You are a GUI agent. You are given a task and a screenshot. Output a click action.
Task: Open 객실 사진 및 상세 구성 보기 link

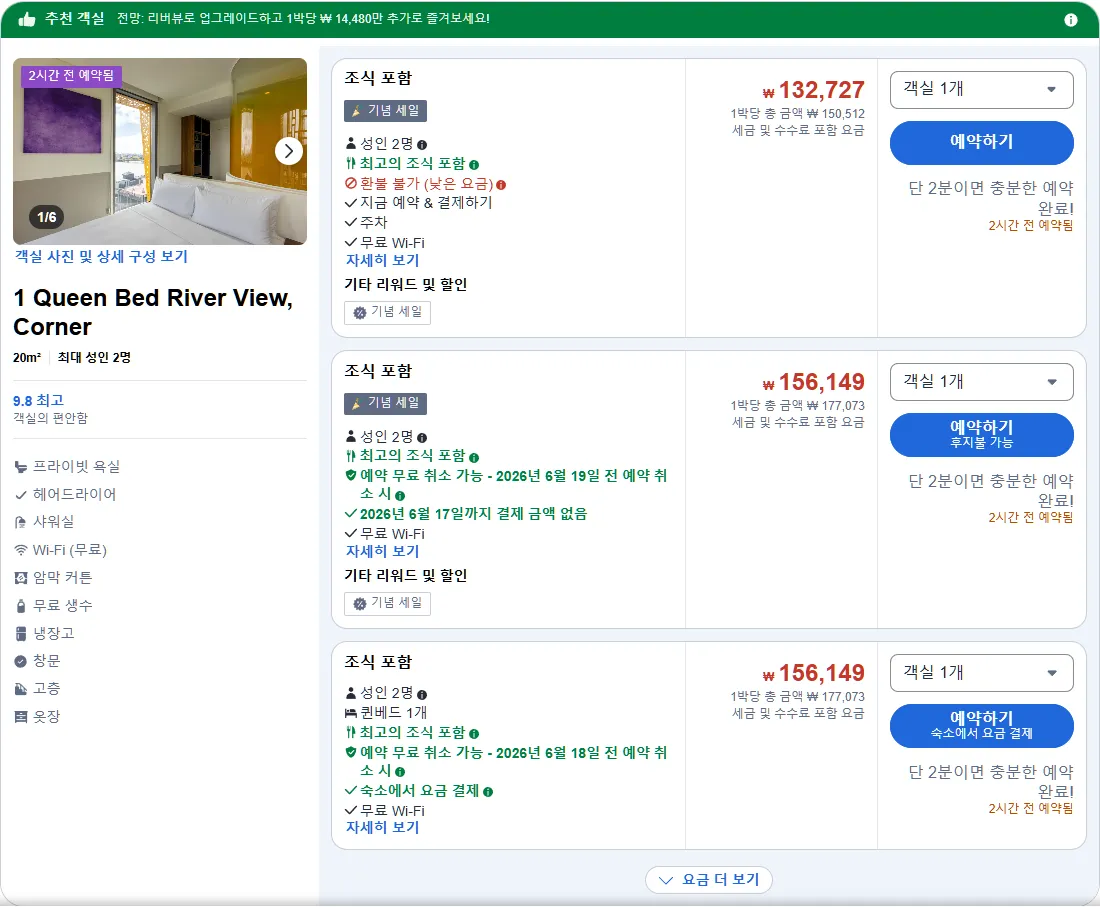click(x=102, y=257)
